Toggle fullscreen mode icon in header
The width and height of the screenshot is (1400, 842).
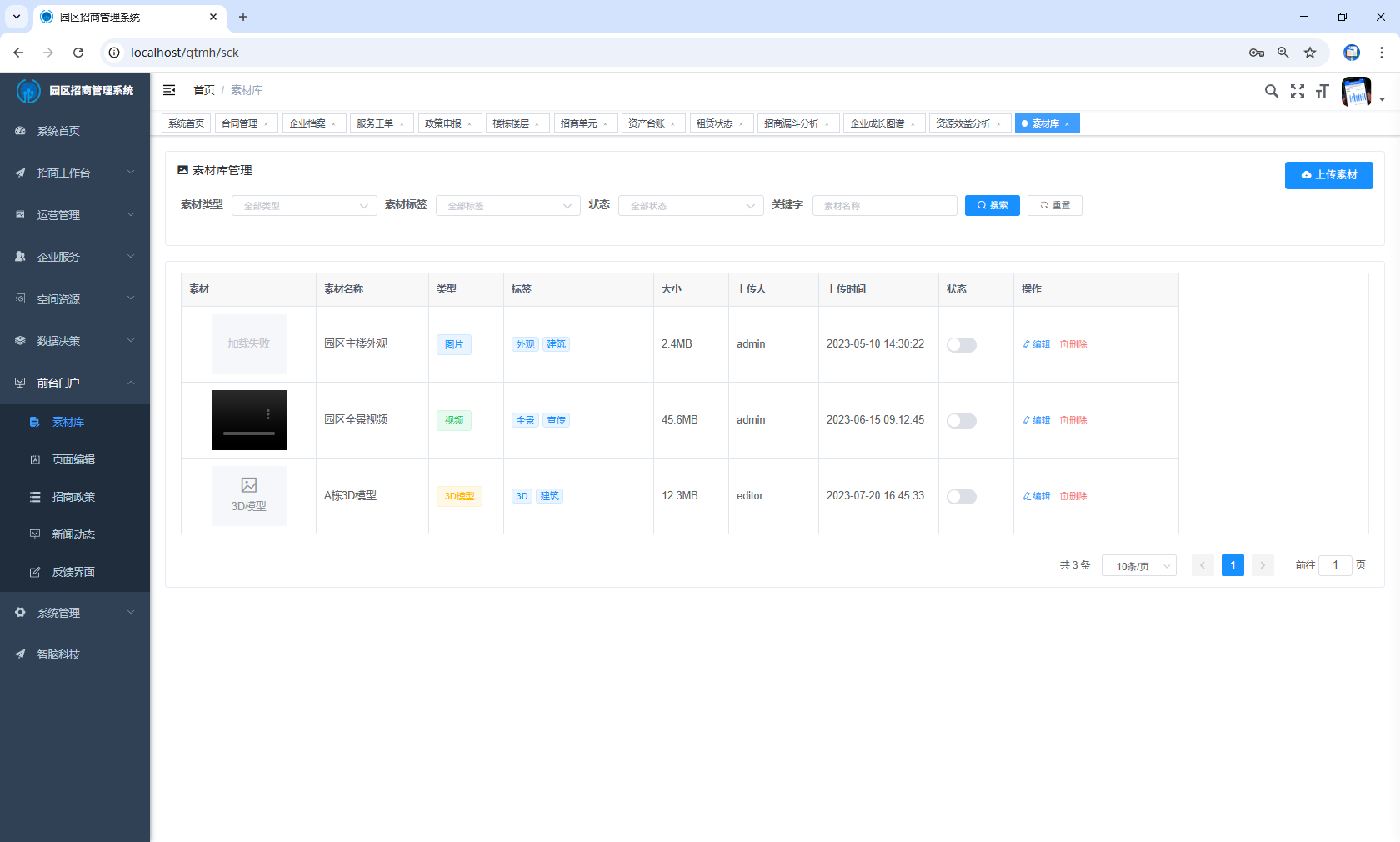tap(1297, 91)
